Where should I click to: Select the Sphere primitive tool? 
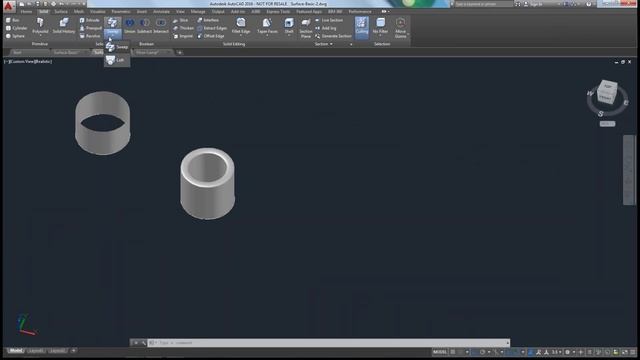click(x=16, y=36)
